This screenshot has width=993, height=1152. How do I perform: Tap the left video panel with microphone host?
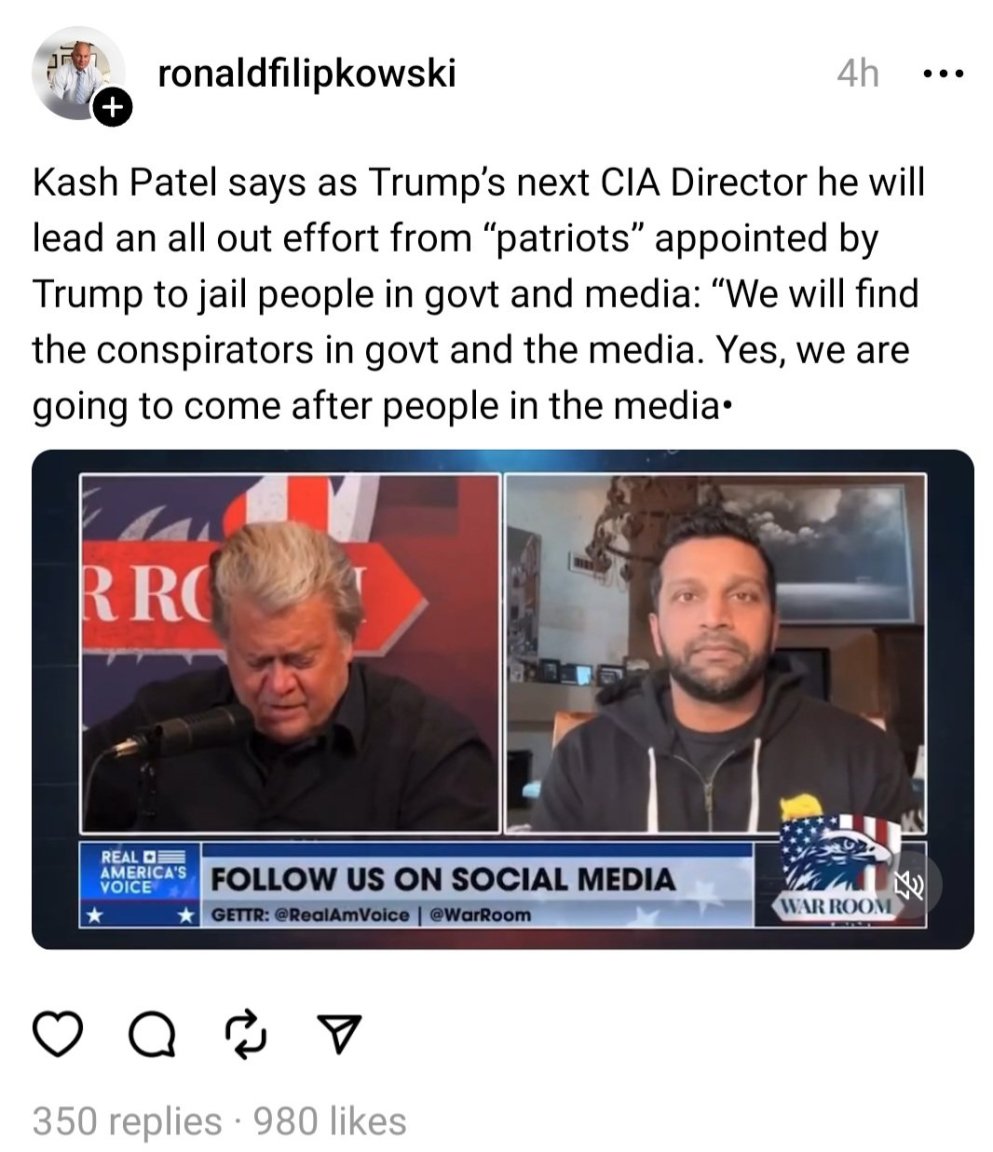[x=290, y=653]
